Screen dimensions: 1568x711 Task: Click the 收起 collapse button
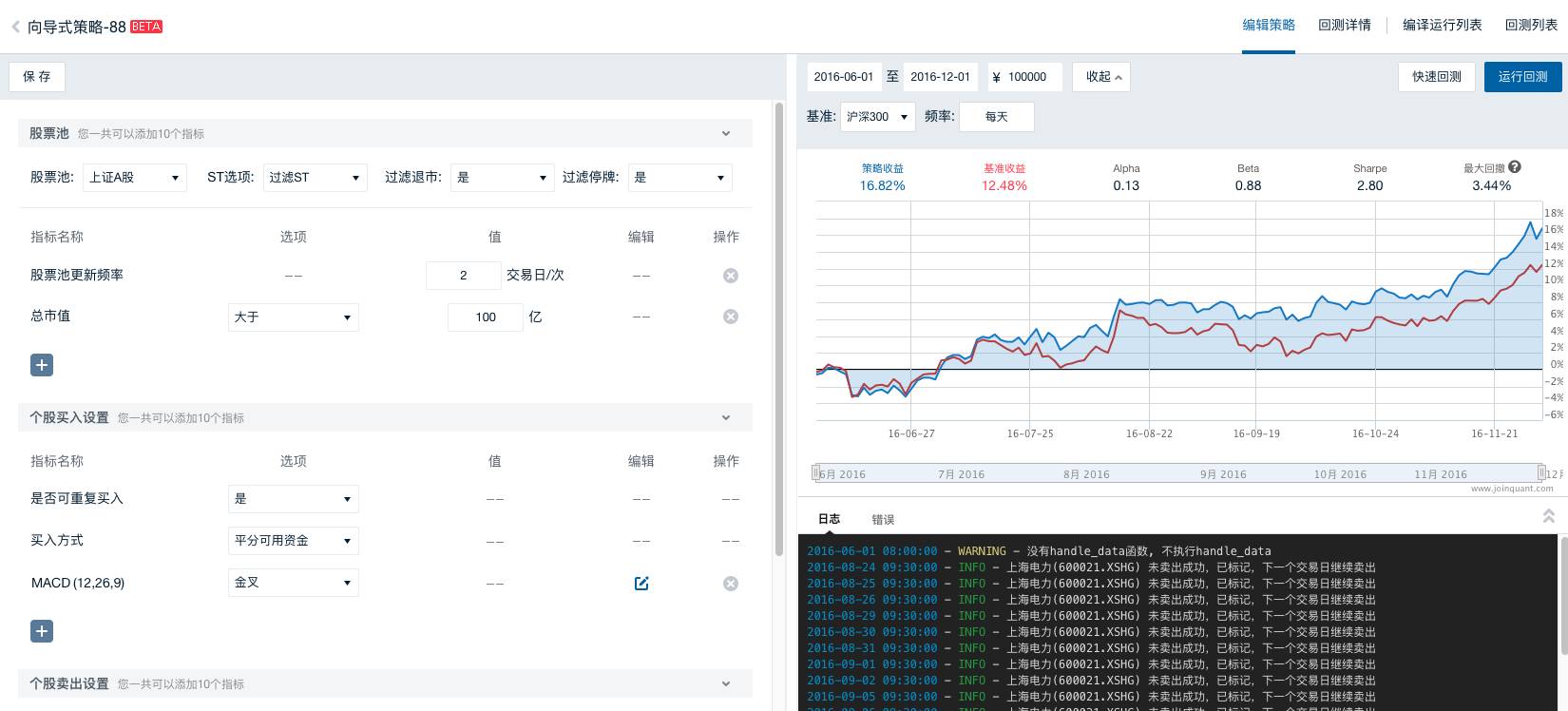(x=1101, y=77)
